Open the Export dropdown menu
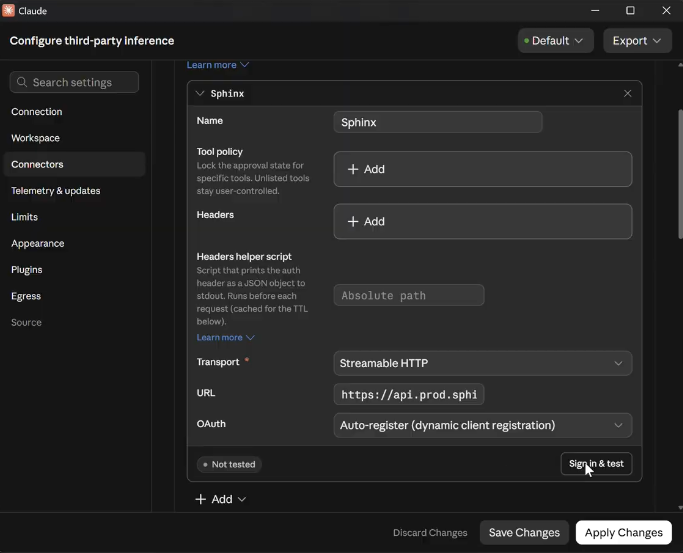 tap(637, 40)
